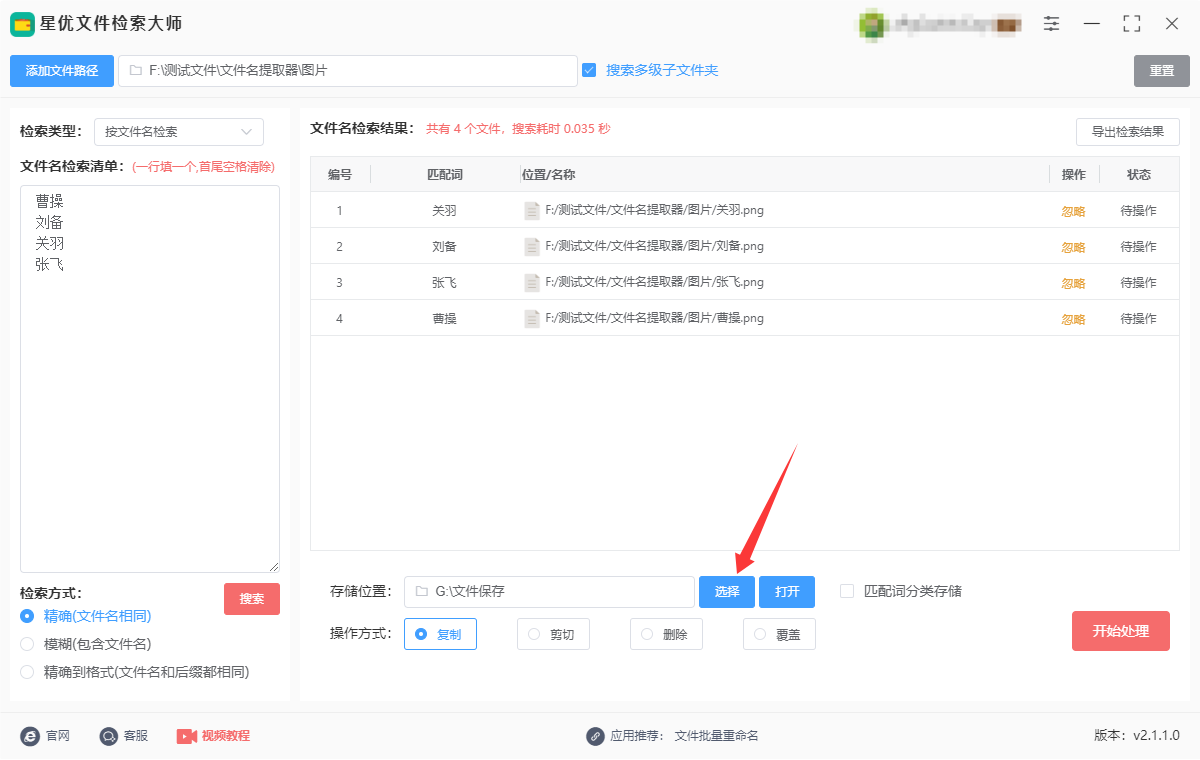Click the 刘备 line in search list
The height and width of the screenshot is (760, 1200).
pyautogui.click(x=49, y=222)
